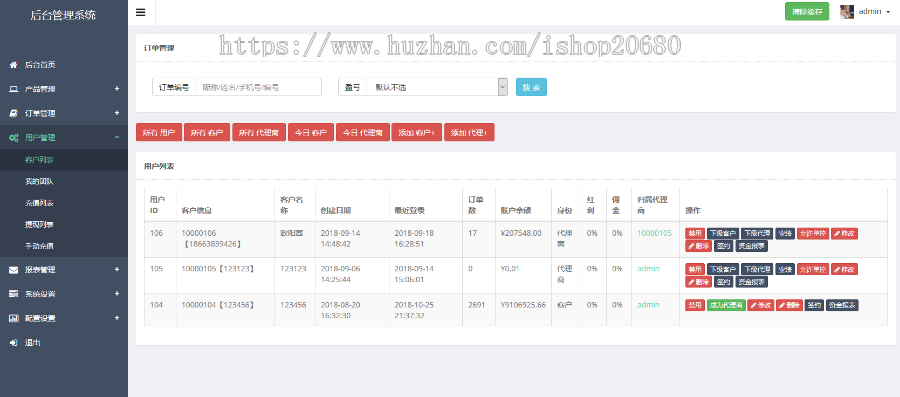Click the 删除 button for user 105

[698, 282]
